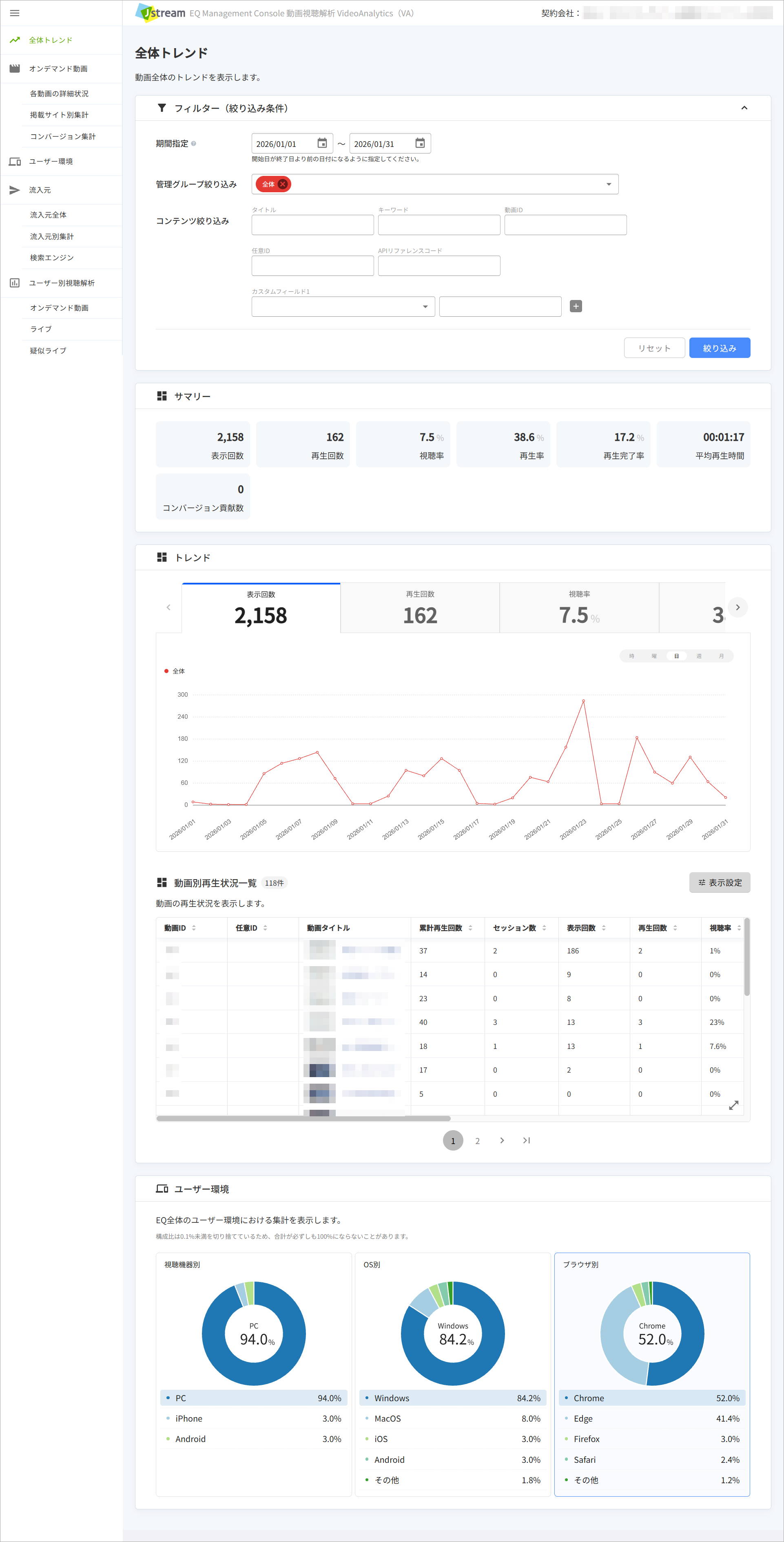This screenshot has width=784, height=1542.
Task: Open the end date calendar picker
Action: (x=420, y=144)
